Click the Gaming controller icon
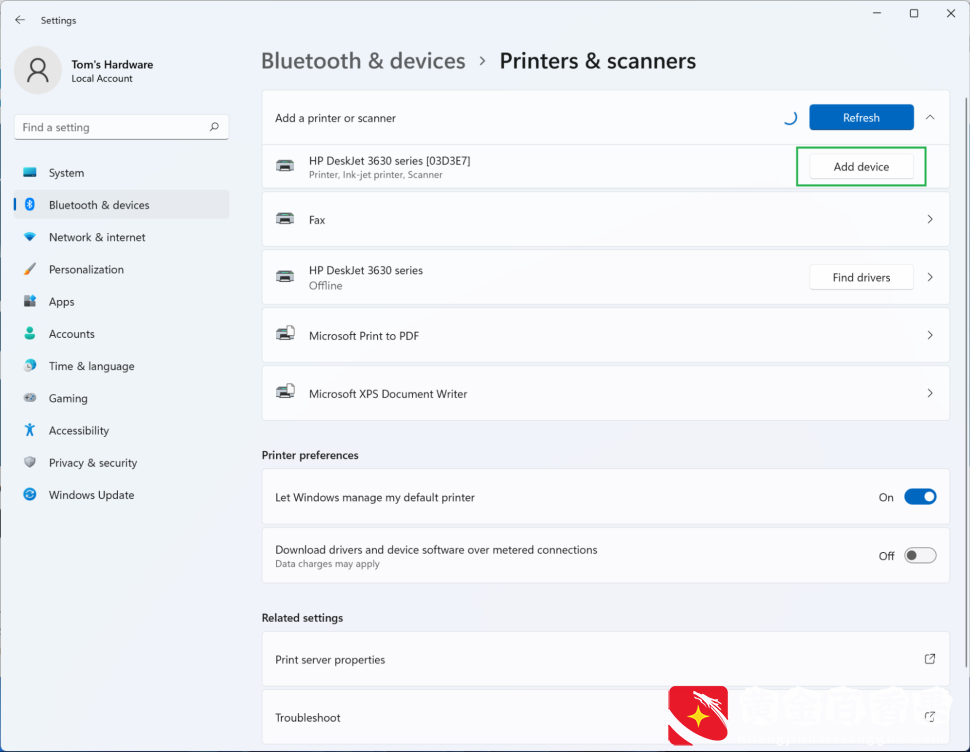 [30, 398]
